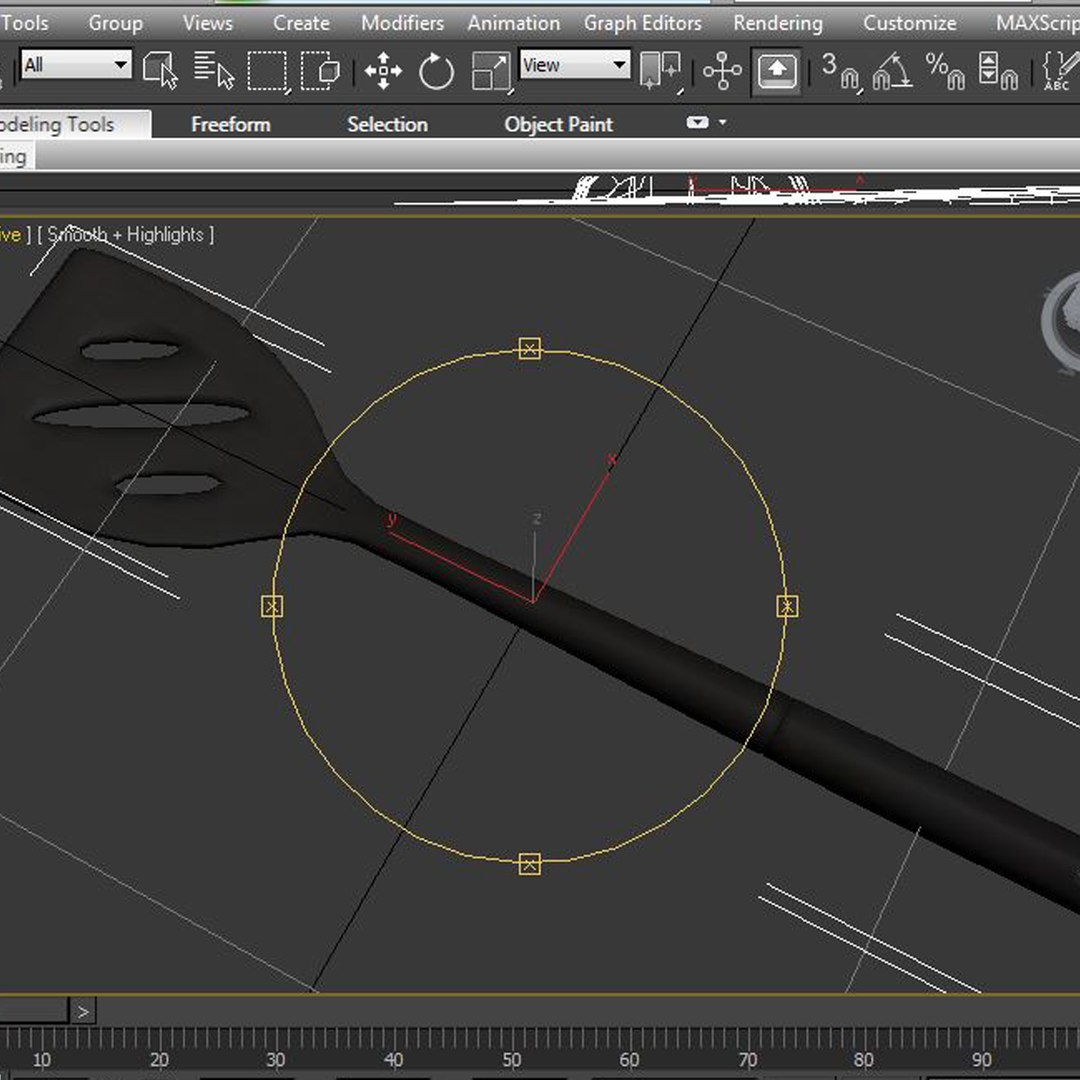The height and width of the screenshot is (1080, 1080).
Task: Click the right handle of the circle
Action: pyautogui.click(x=787, y=606)
